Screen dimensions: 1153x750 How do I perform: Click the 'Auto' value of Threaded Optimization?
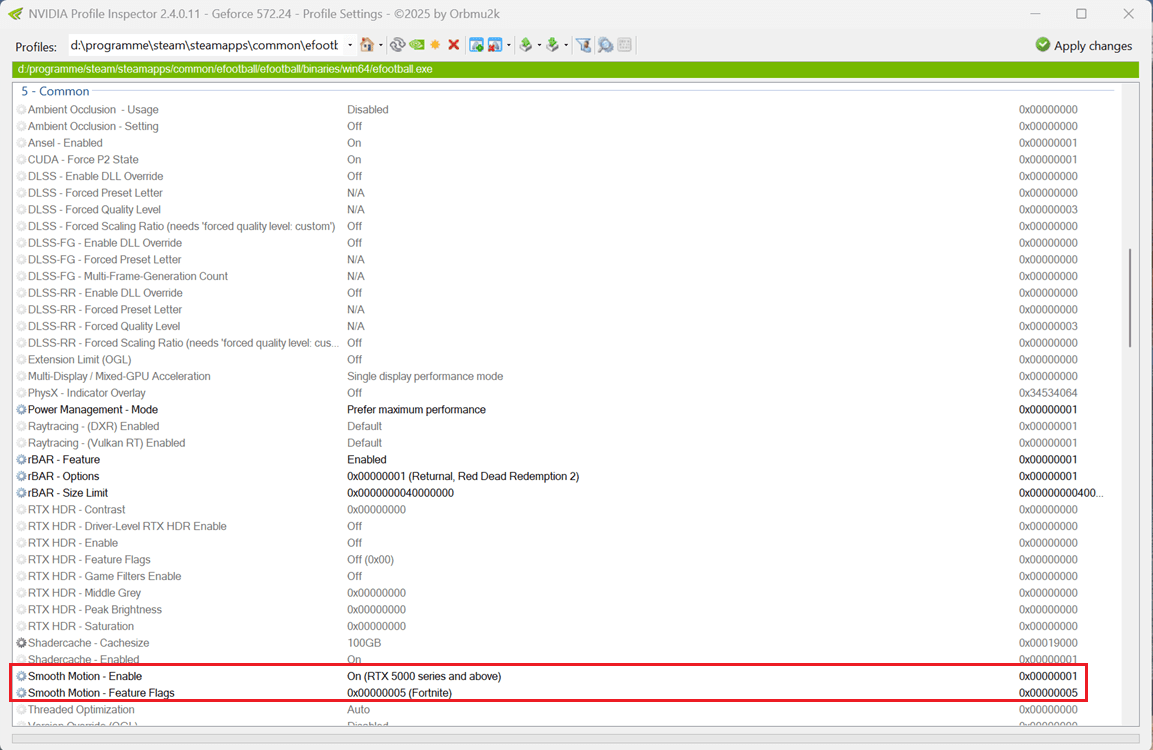(358, 710)
